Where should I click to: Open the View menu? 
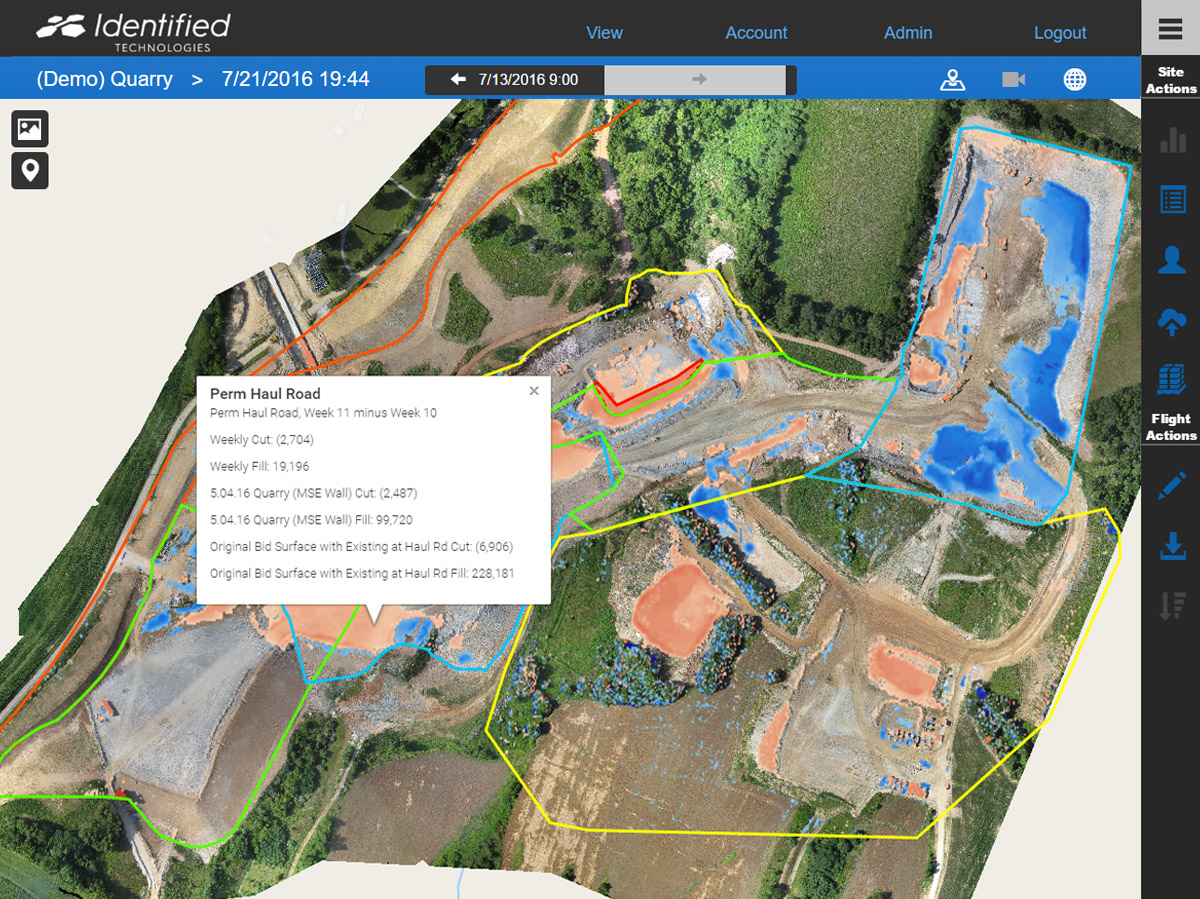pyautogui.click(x=604, y=33)
